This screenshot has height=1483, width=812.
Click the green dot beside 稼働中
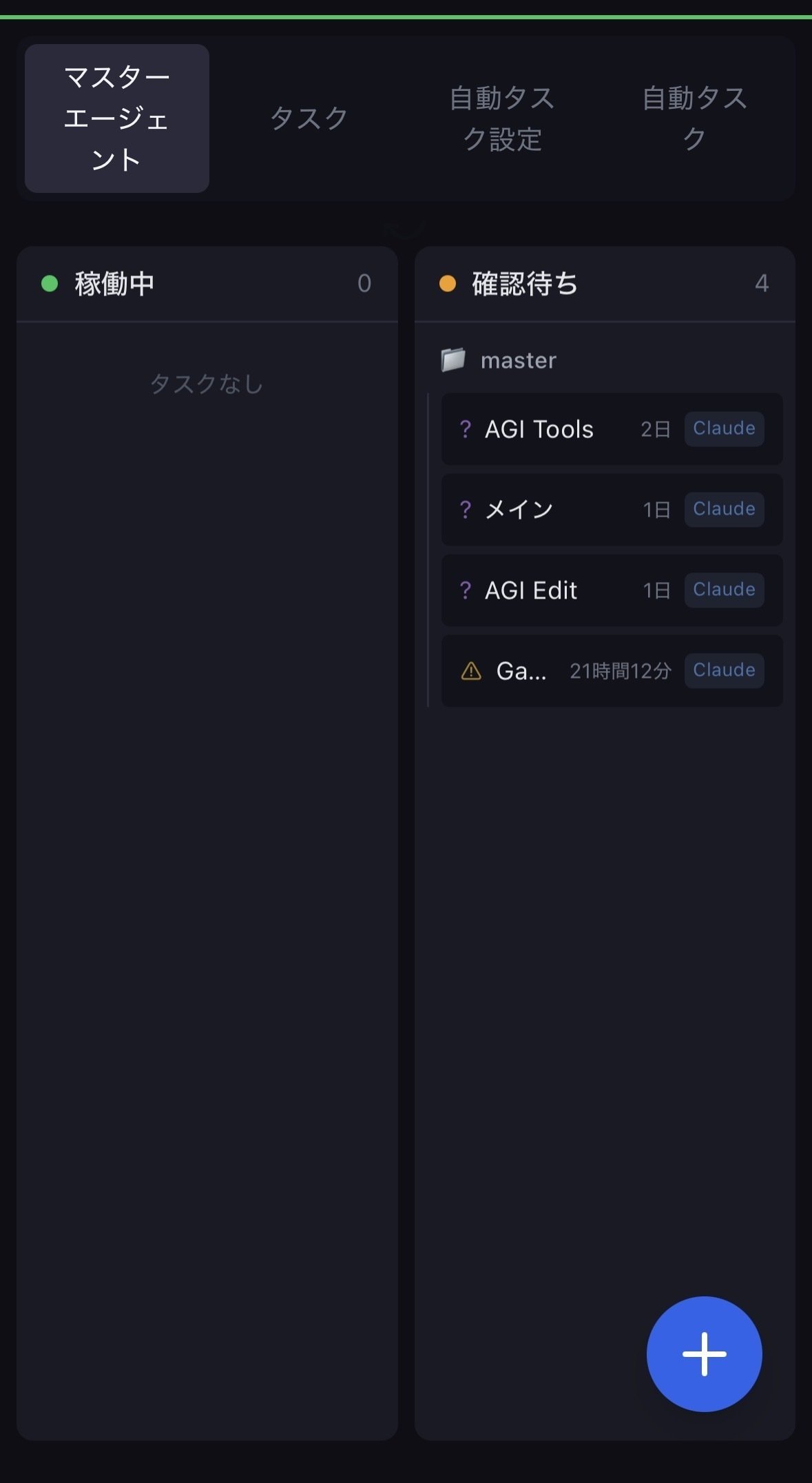click(x=50, y=284)
